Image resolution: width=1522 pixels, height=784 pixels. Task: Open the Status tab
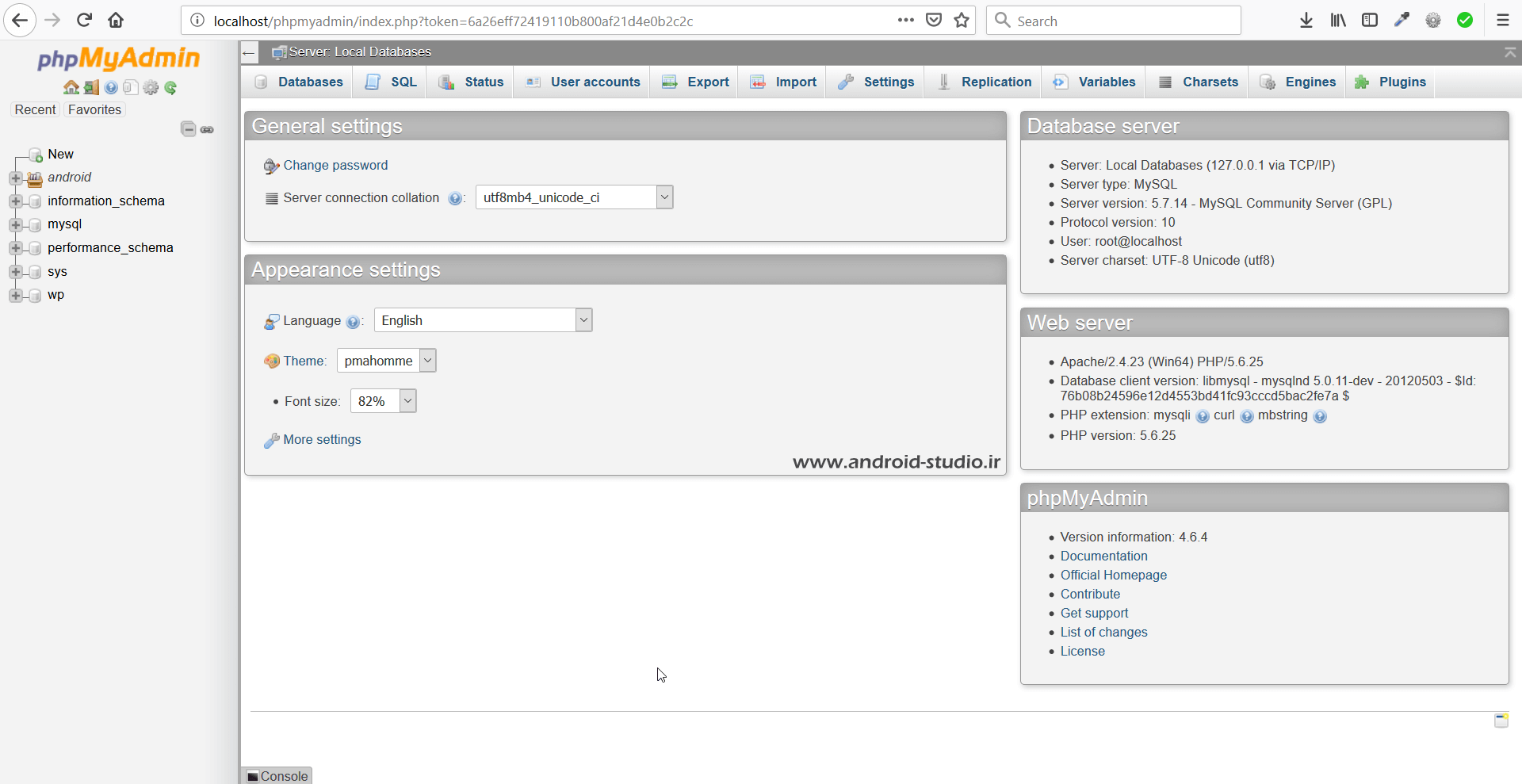pyautogui.click(x=471, y=82)
